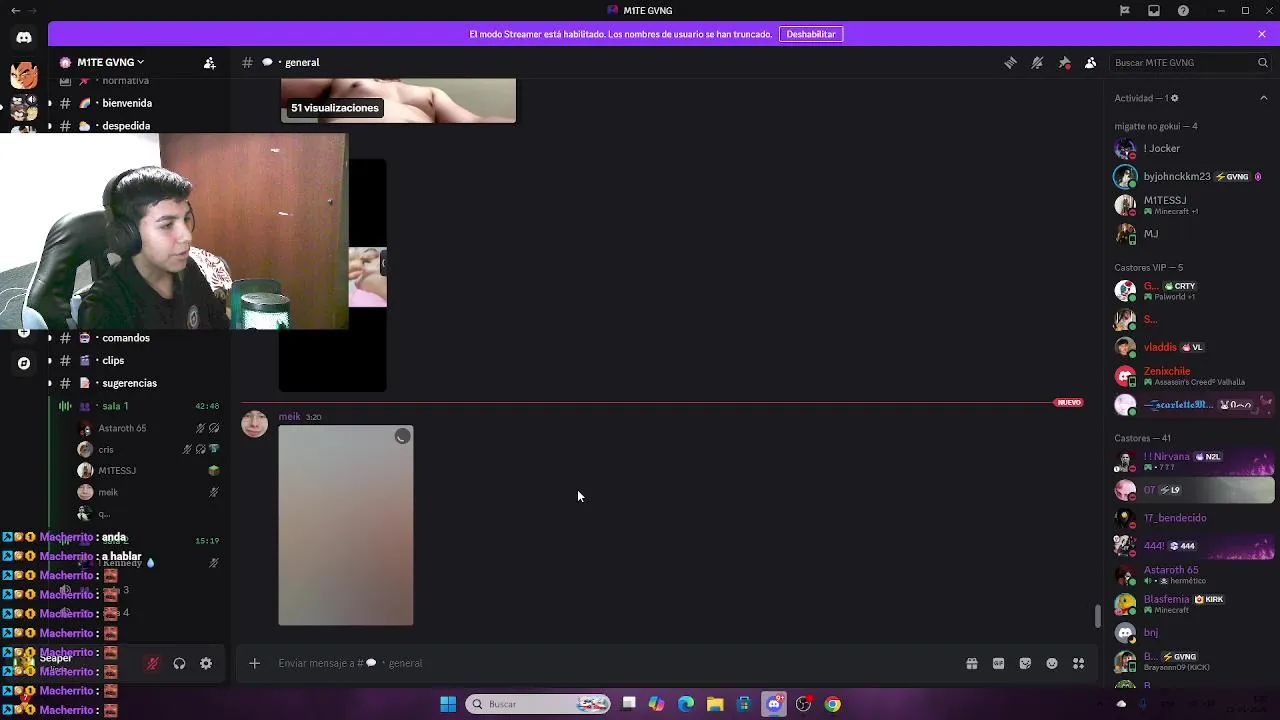Click the taskbar Buscar search box
This screenshot has width=1280, height=720.
[539, 704]
